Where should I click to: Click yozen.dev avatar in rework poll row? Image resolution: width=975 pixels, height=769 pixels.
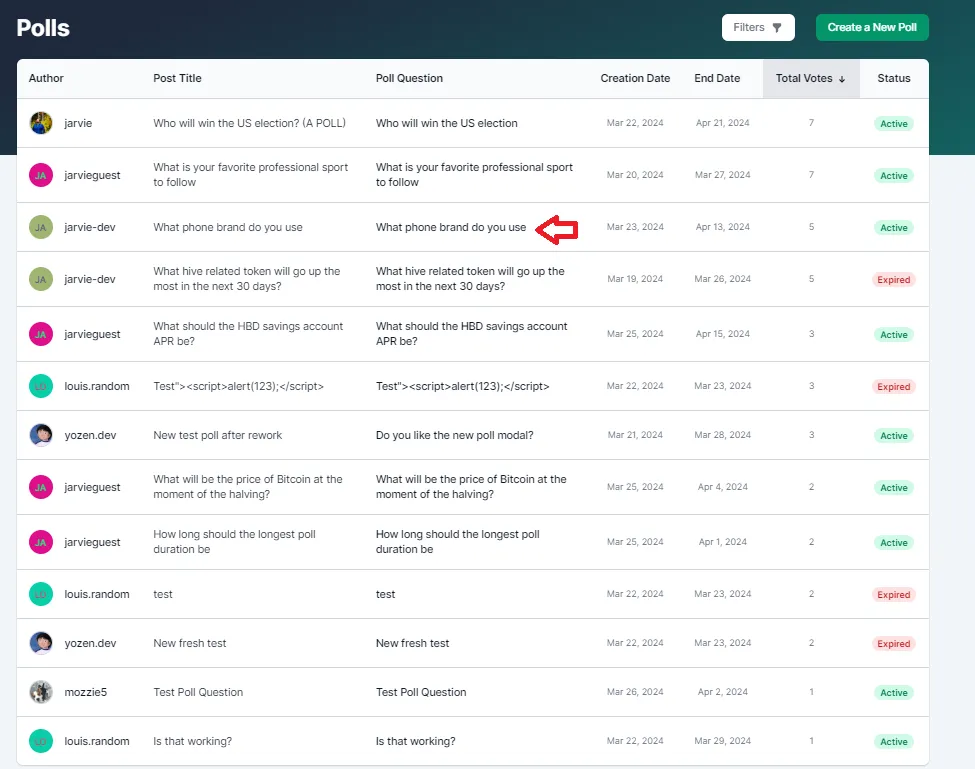coord(41,435)
